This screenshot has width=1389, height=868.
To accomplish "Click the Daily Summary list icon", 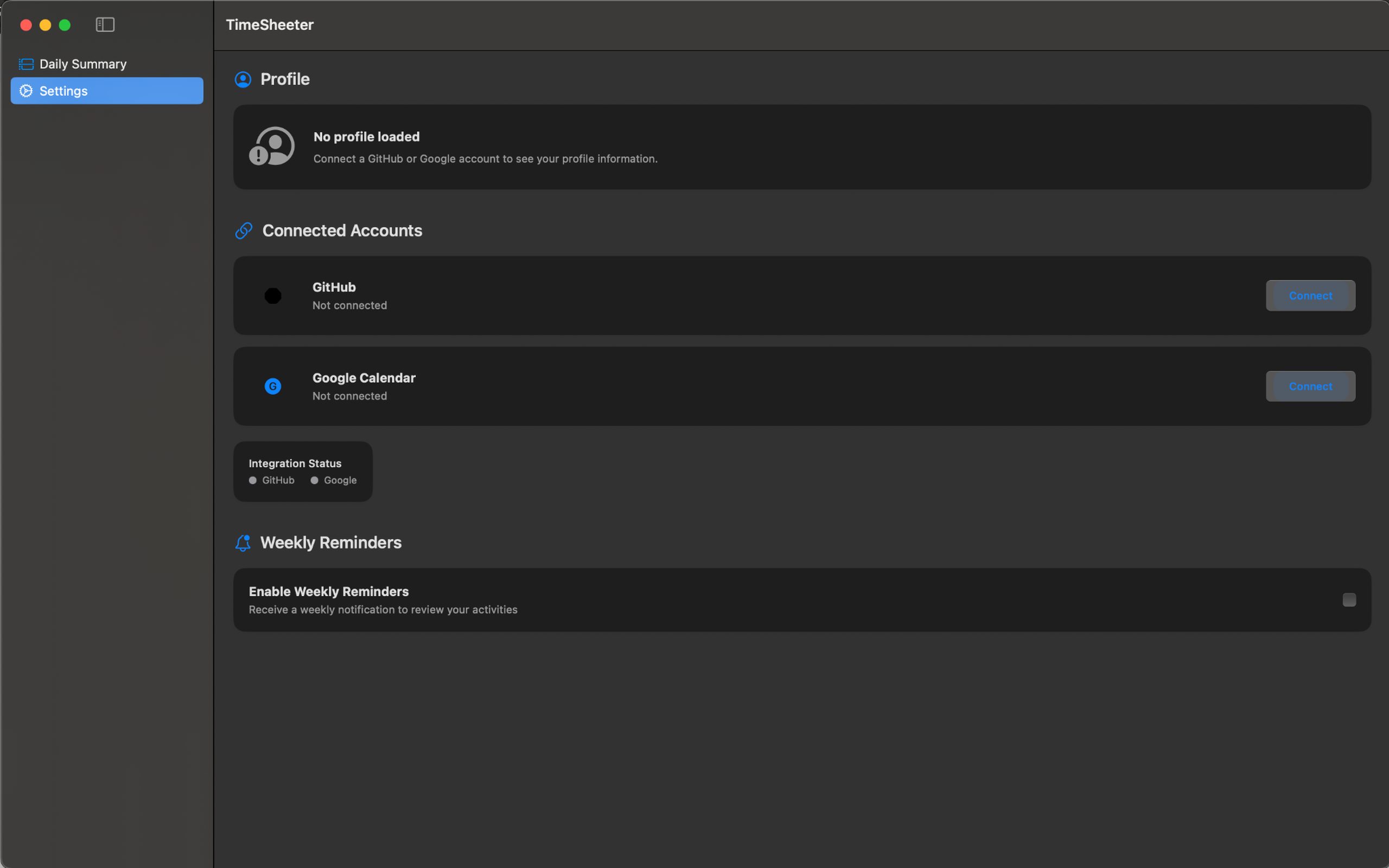I will (x=27, y=63).
